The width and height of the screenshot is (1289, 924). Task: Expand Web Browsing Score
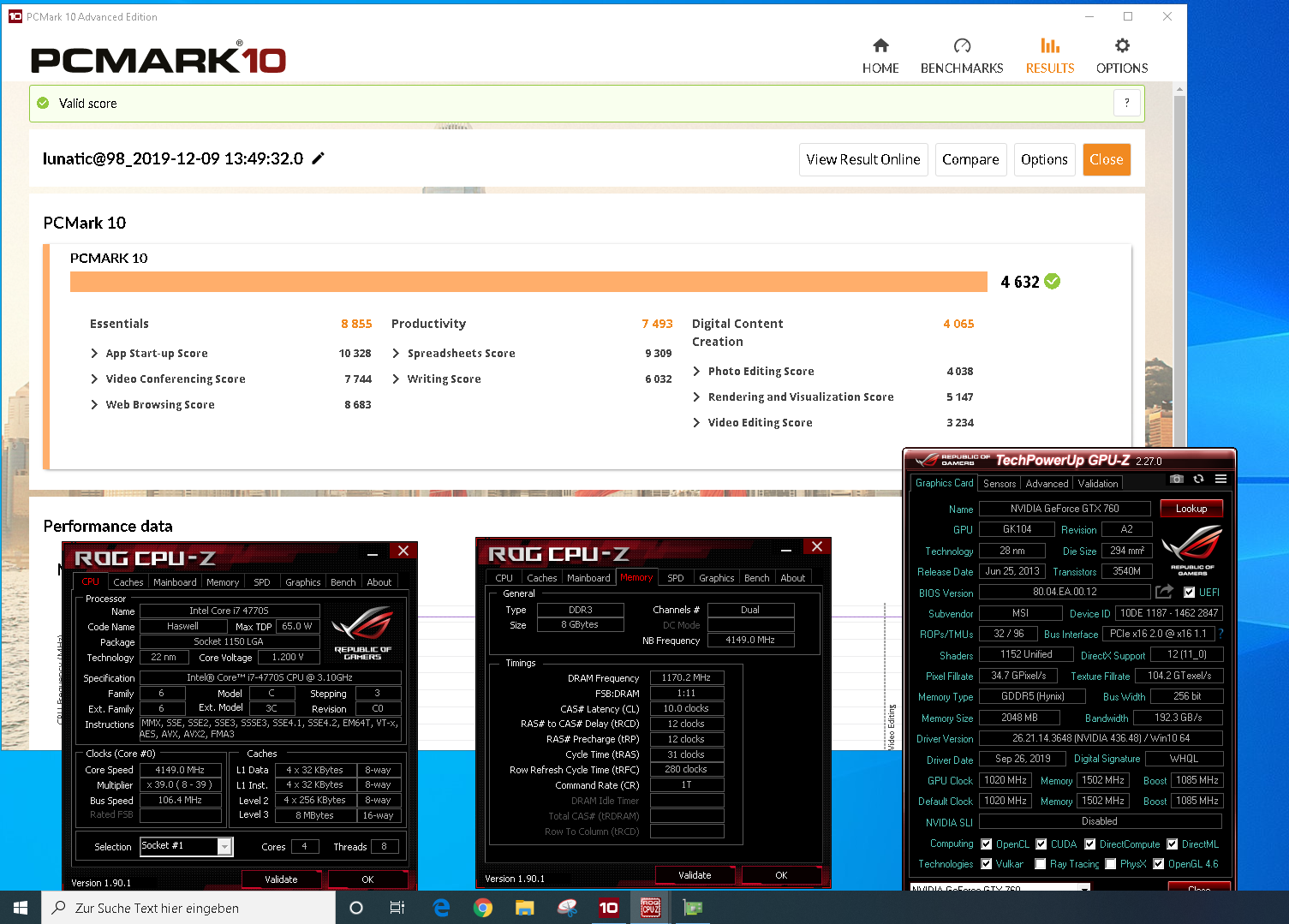(94, 404)
